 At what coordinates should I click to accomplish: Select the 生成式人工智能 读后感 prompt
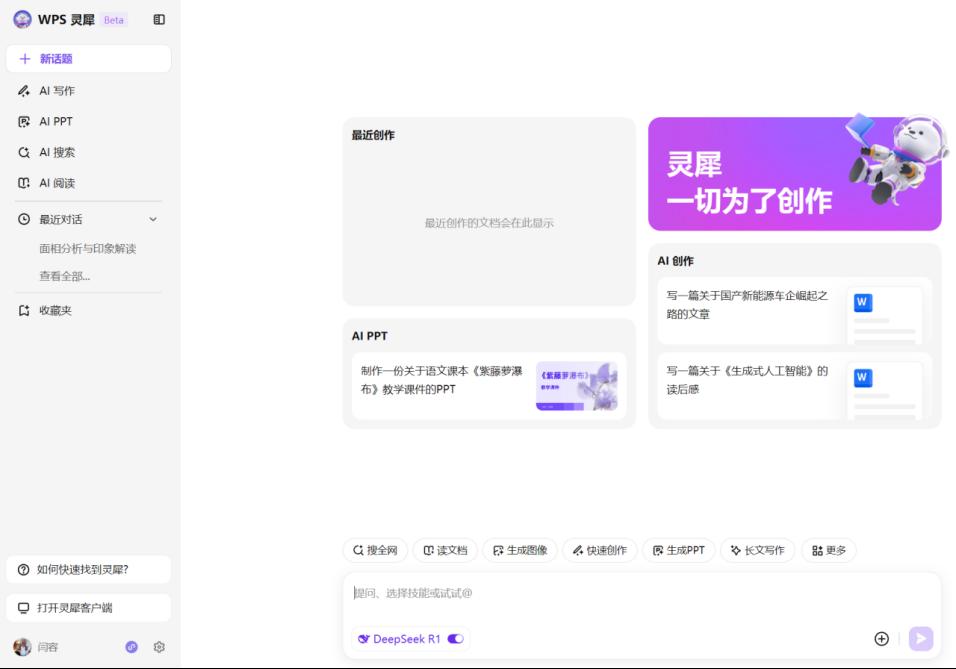point(794,386)
